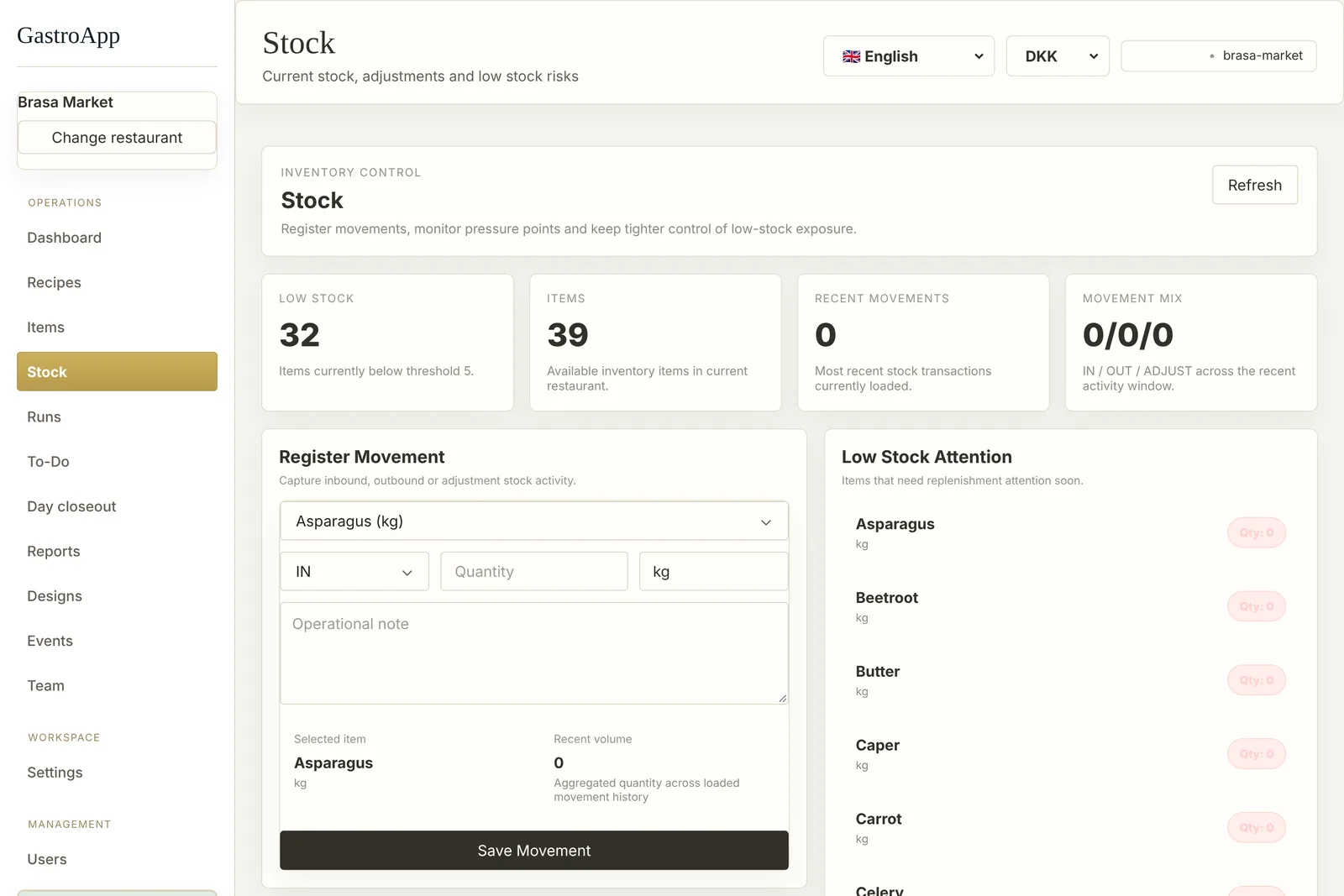Viewport: 1344px width, 896px height.
Task: Click the Operational note text area
Action: coord(534,653)
